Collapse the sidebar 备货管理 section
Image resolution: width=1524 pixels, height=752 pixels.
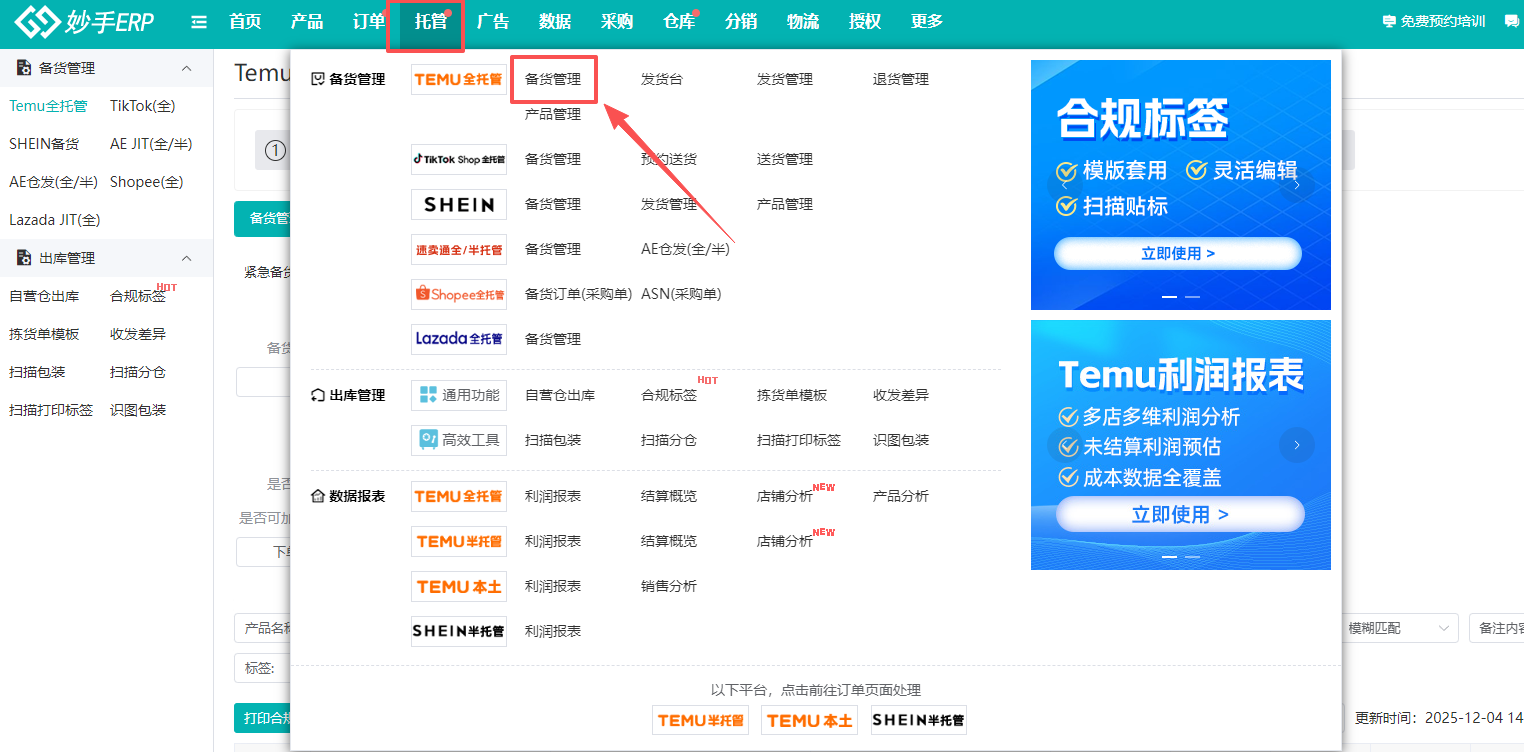coord(186,68)
